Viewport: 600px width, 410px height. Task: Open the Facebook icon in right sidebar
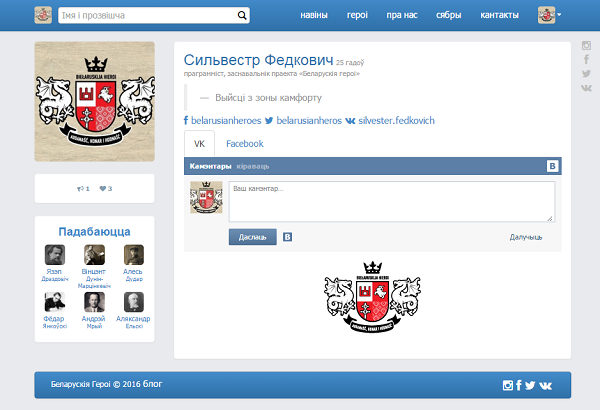click(x=586, y=59)
